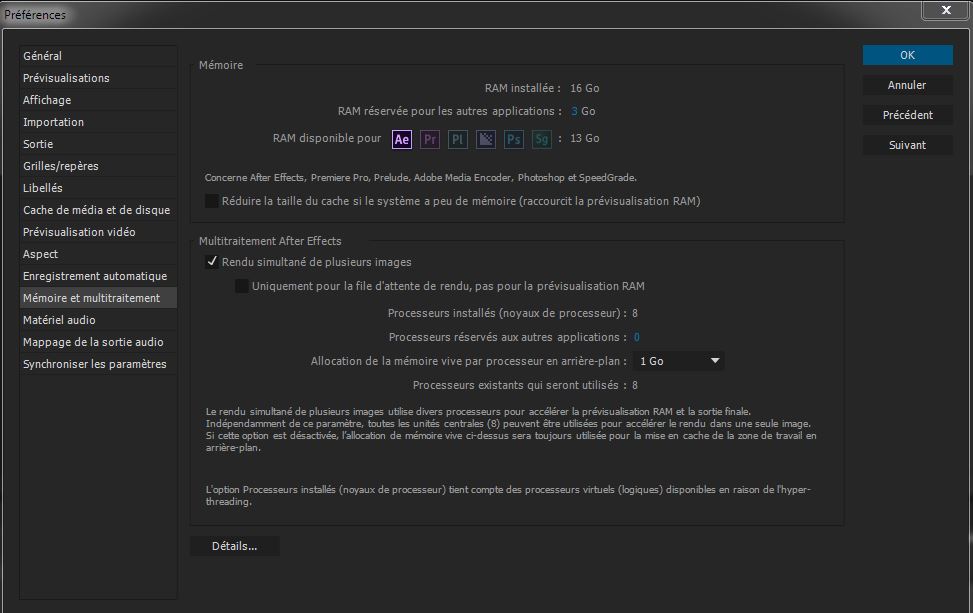Click the Photoshop (Ps) icon
This screenshot has height=613, width=973.
(513, 139)
